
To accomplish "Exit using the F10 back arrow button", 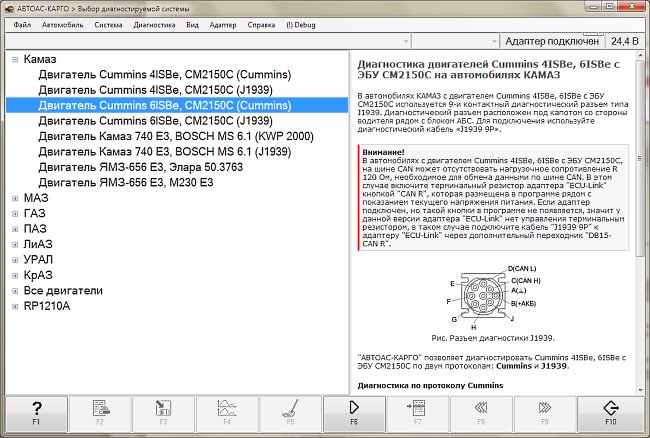I will 611,414.
